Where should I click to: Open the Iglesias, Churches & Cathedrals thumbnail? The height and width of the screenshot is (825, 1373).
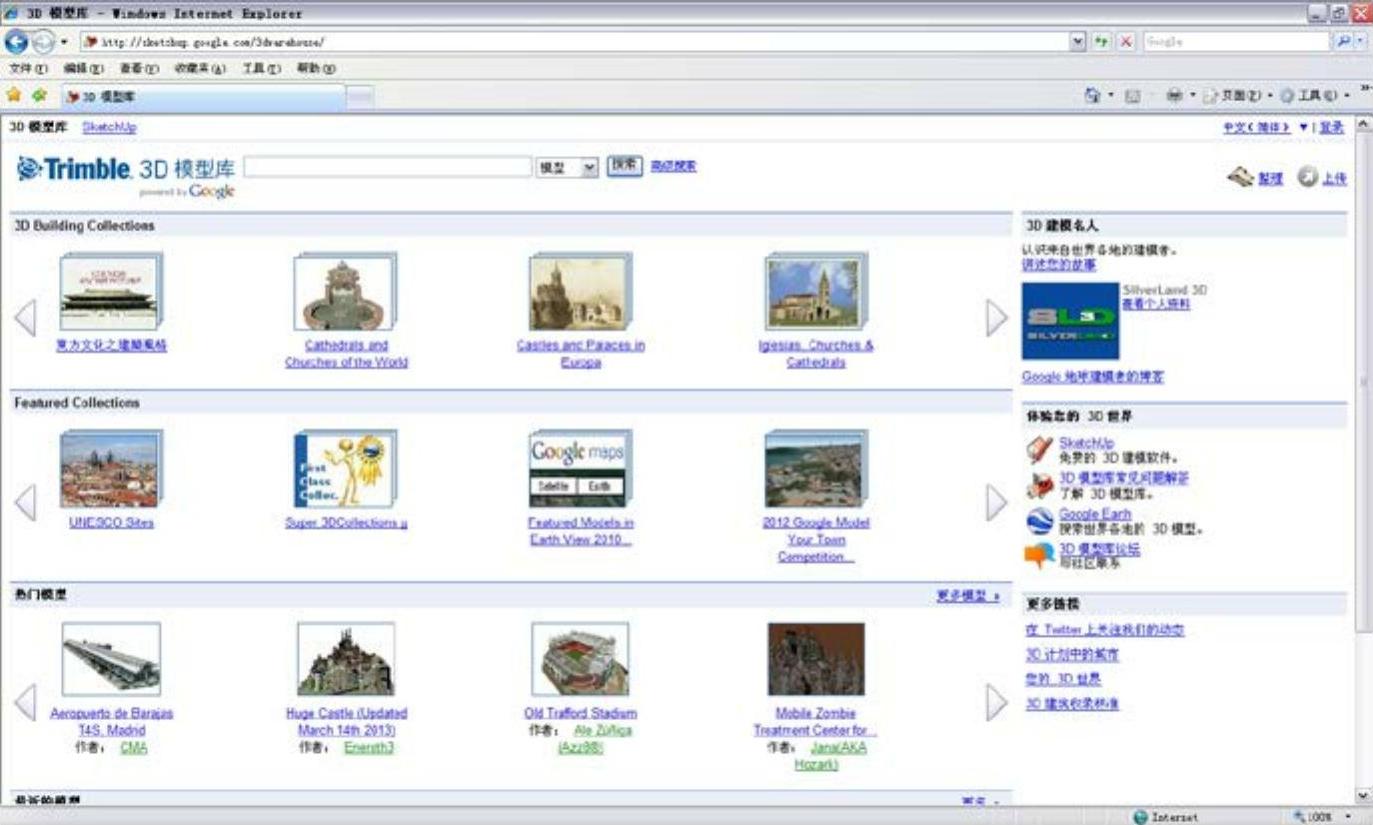click(x=815, y=291)
